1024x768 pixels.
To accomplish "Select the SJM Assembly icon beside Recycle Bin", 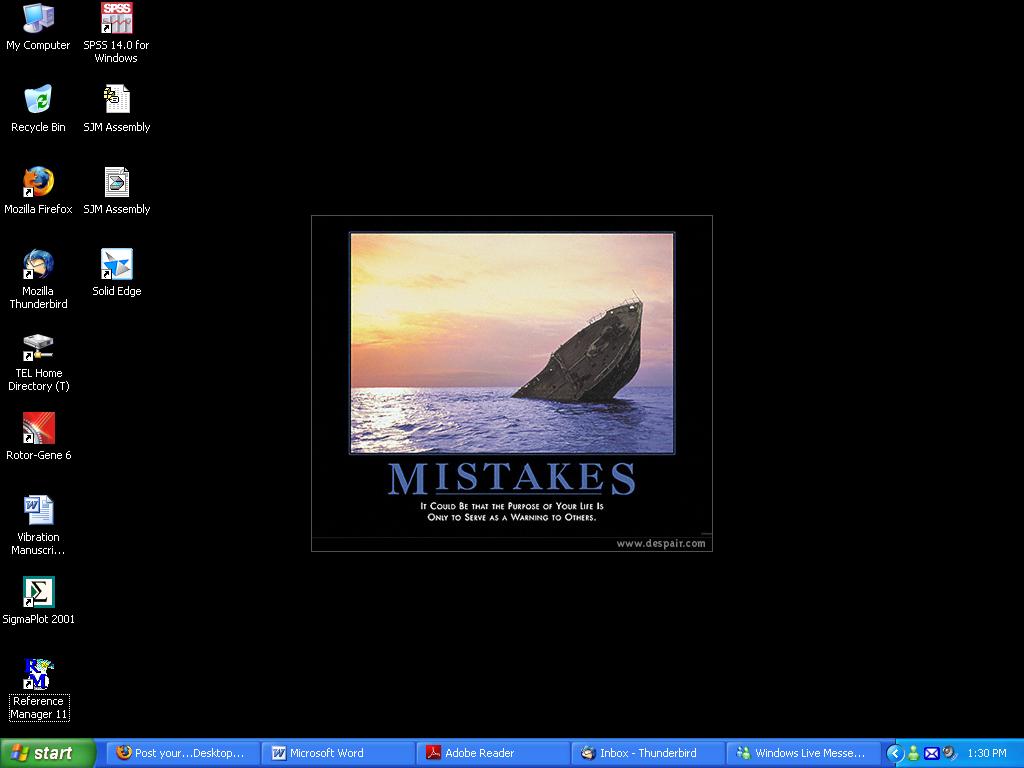I will tap(116, 109).
